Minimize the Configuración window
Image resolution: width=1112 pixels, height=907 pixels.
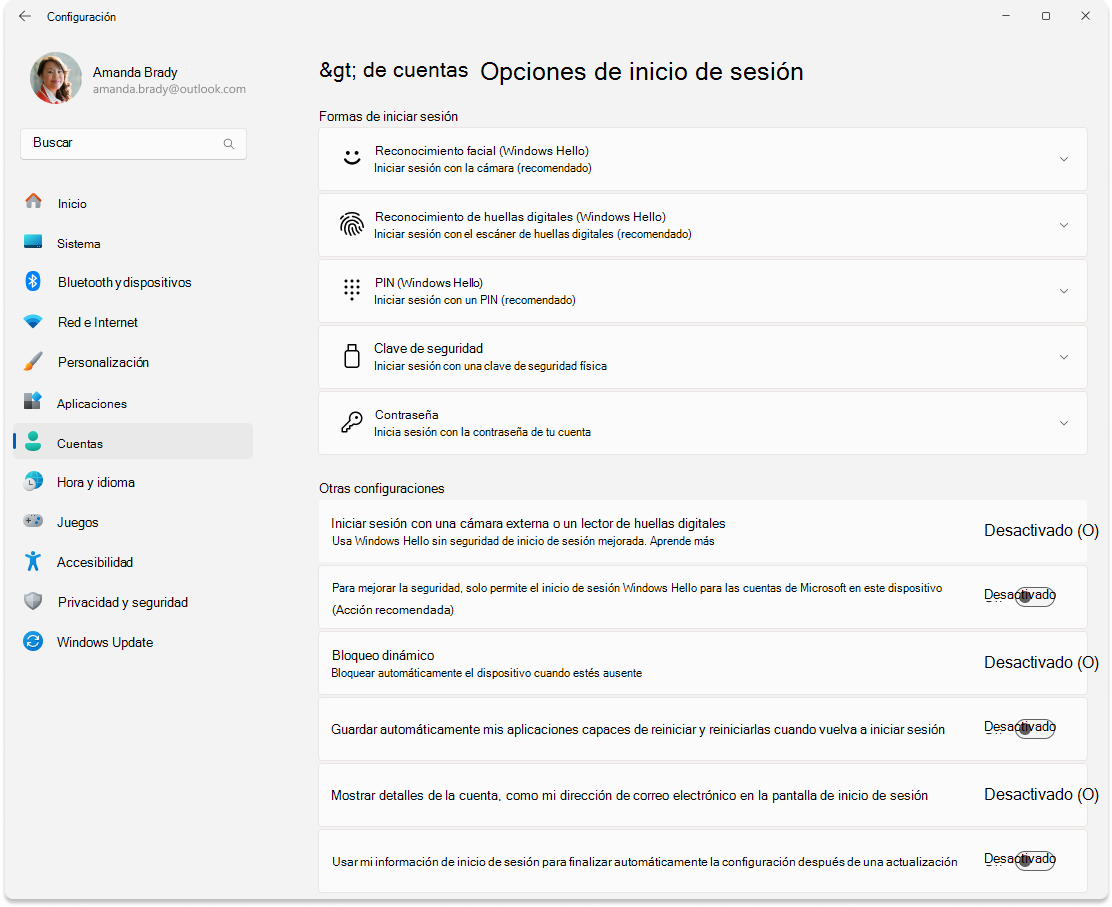[x=1006, y=16]
